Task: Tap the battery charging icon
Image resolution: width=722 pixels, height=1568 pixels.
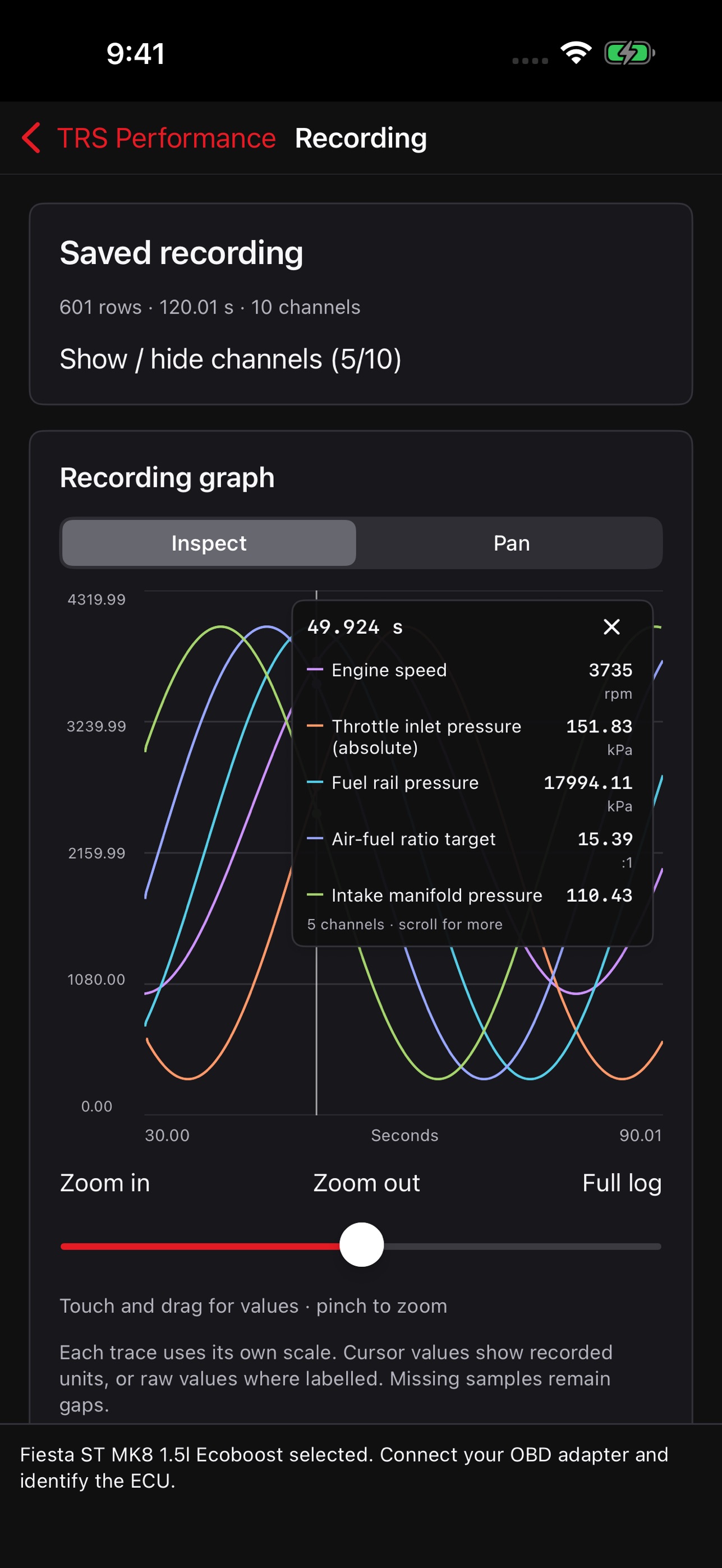Action: [x=629, y=54]
